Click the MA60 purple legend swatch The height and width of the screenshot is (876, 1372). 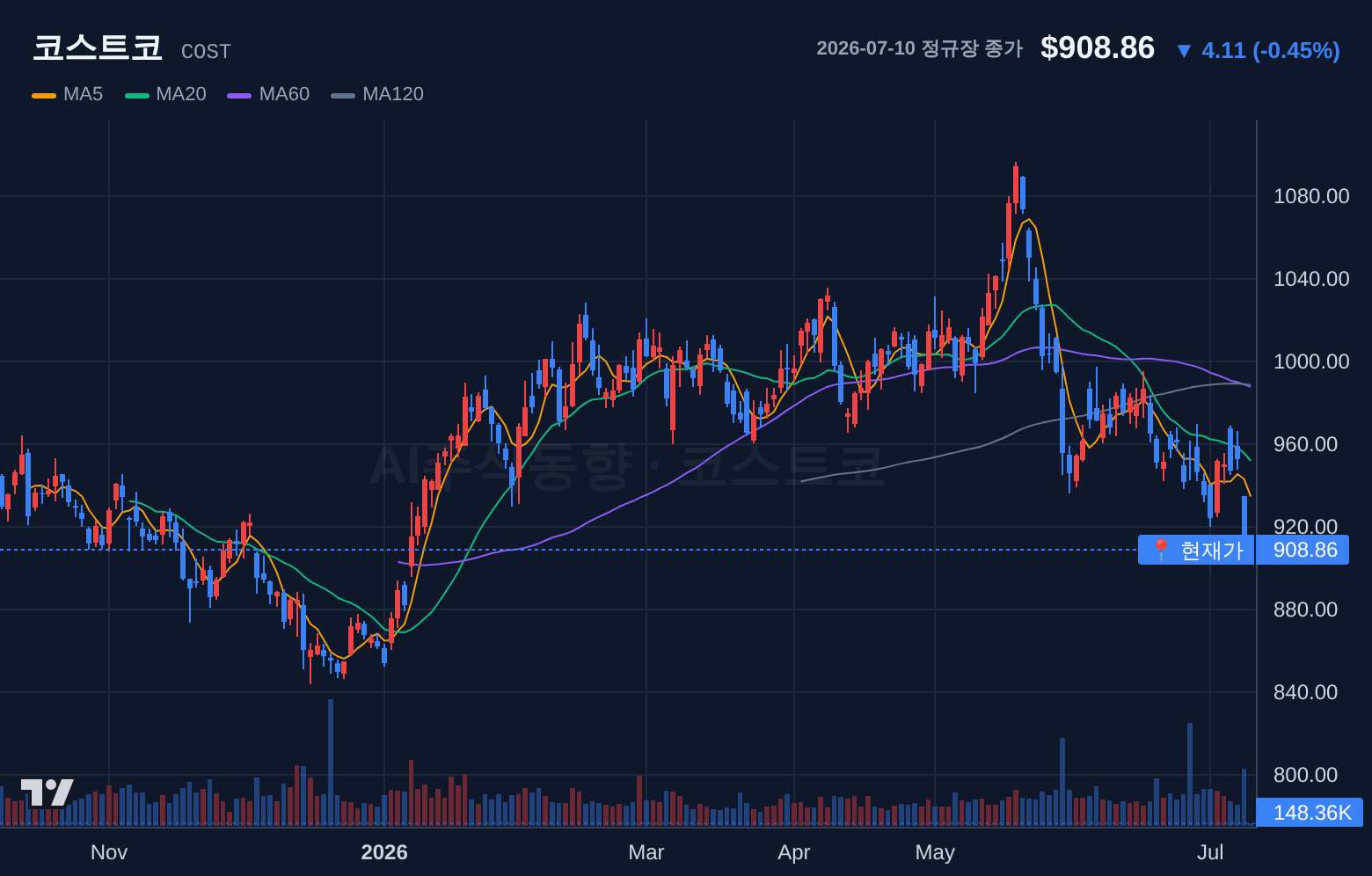[239, 95]
